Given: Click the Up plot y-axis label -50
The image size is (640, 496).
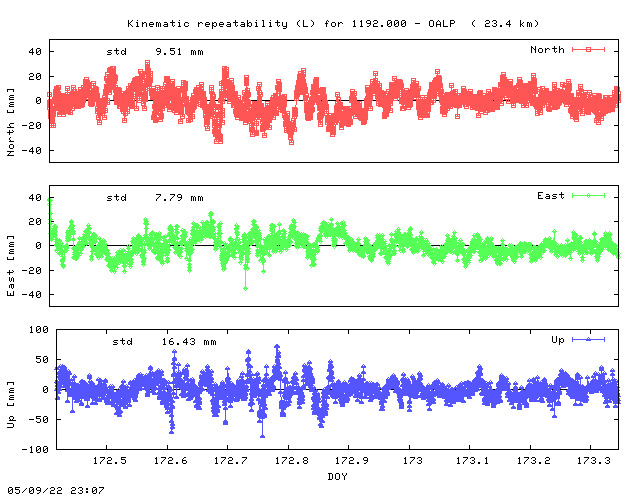Looking at the screenshot, I should [39, 420].
